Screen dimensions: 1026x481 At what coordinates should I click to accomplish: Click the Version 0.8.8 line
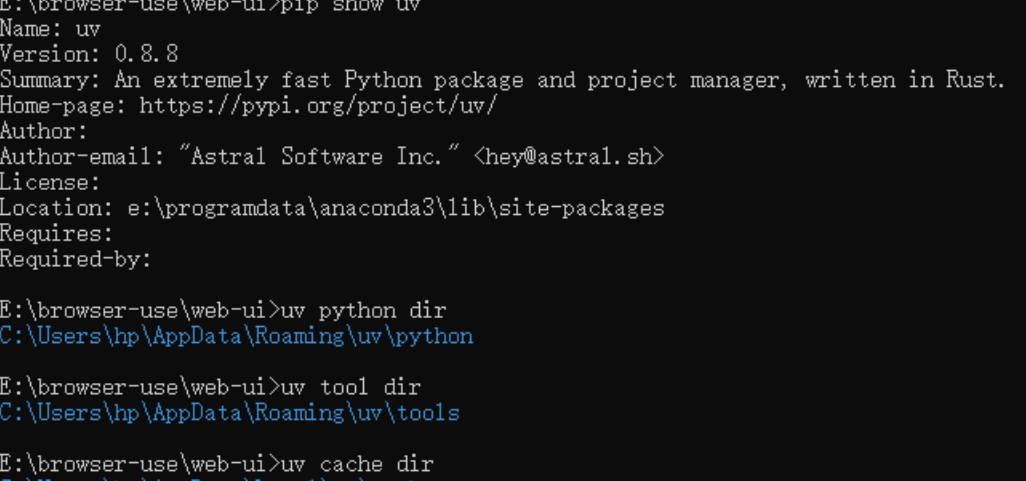[89, 54]
